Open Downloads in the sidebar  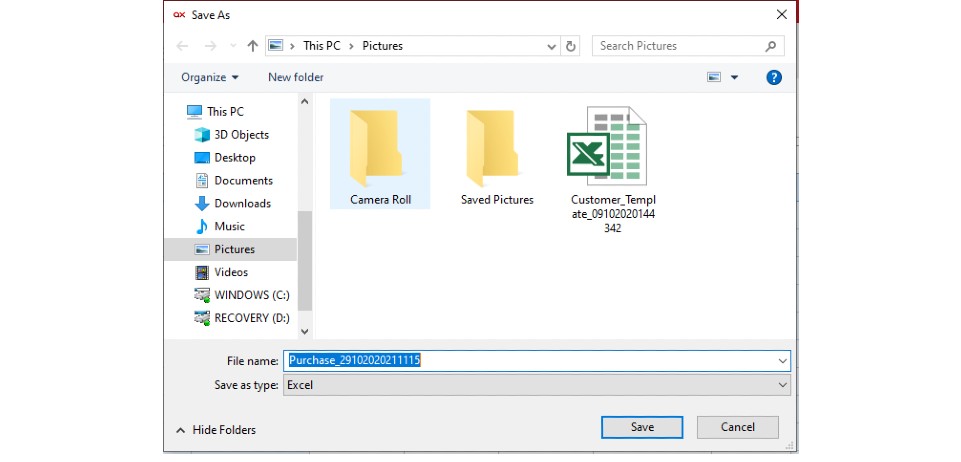(x=232, y=203)
